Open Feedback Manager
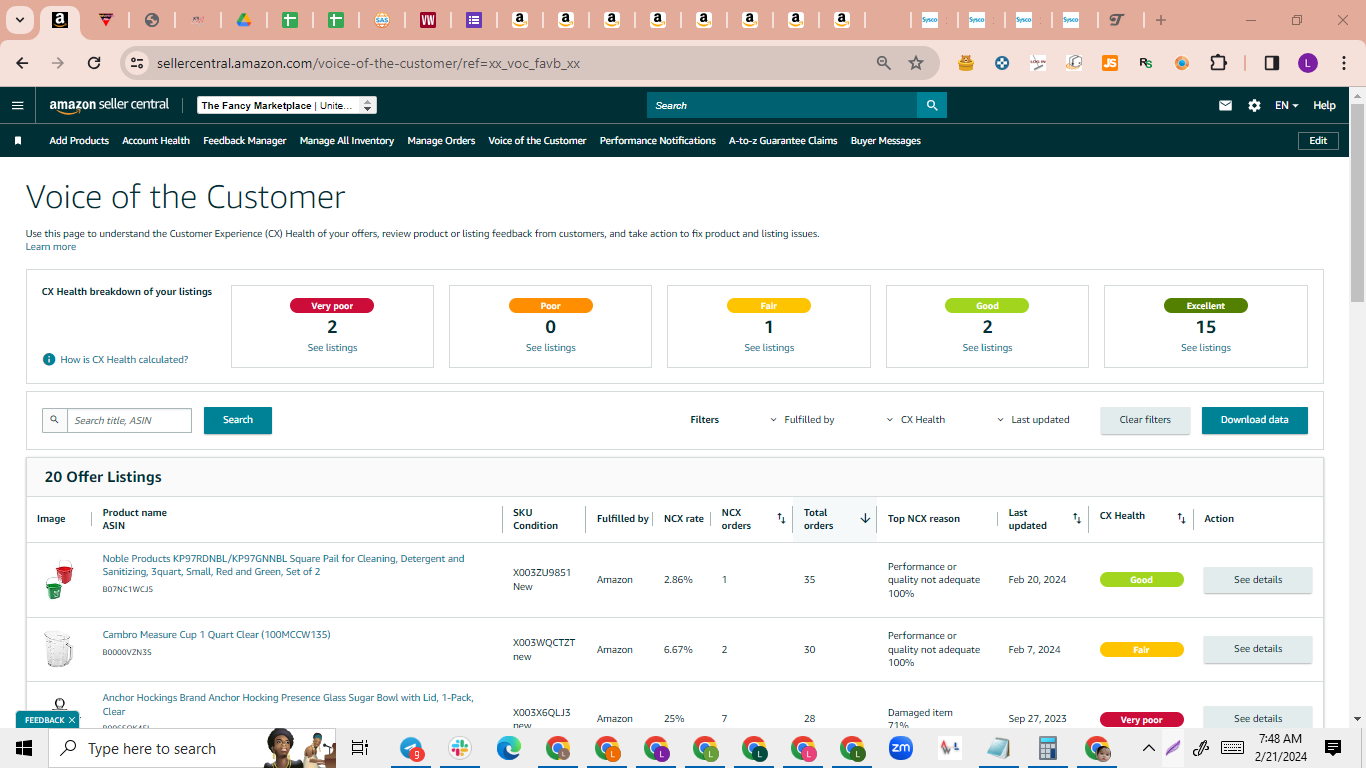This screenshot has width=1366, height=768. point(245,141)
